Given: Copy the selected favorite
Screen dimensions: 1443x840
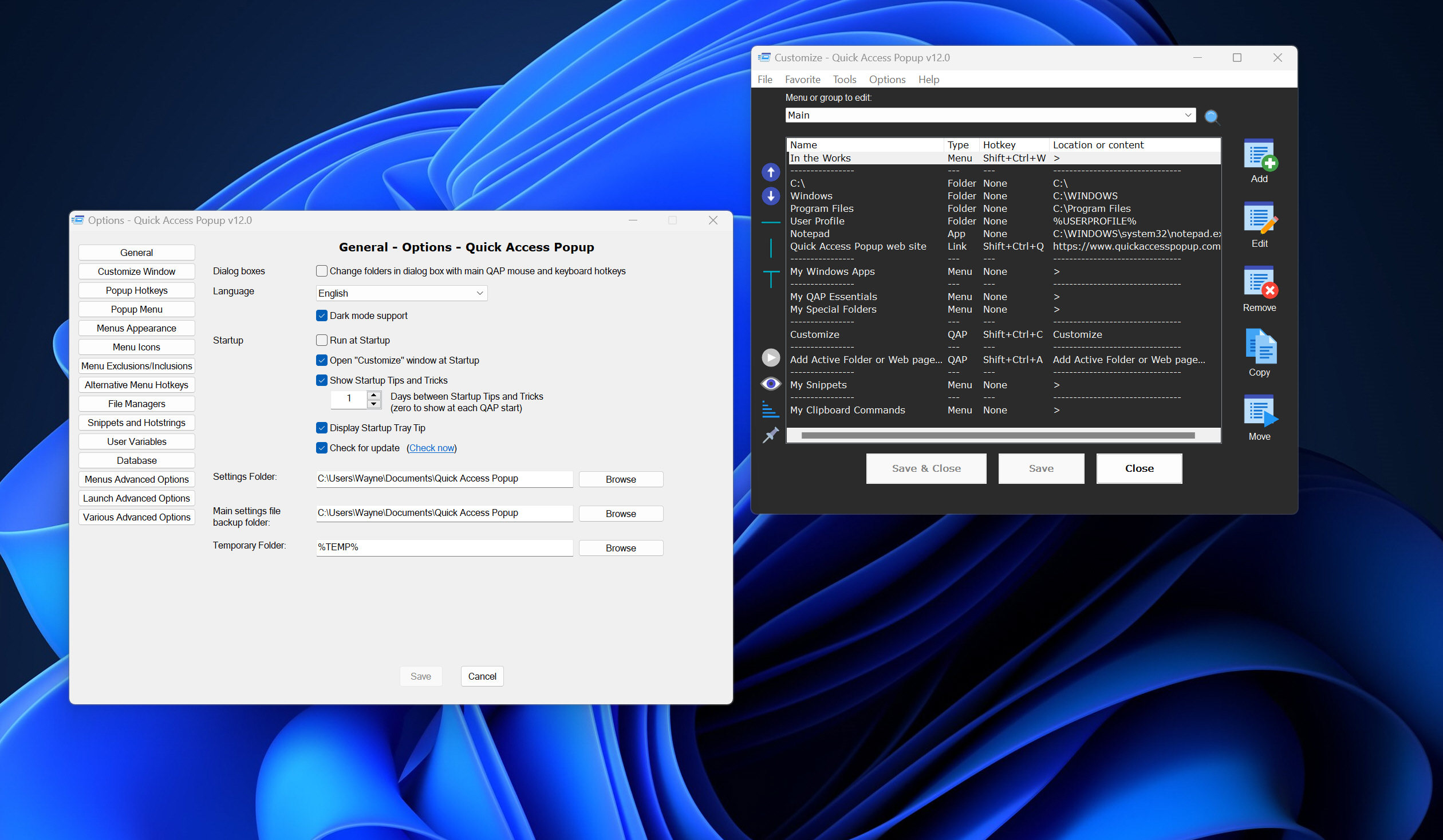Looking at the screenshot, I should [1260, 353].
